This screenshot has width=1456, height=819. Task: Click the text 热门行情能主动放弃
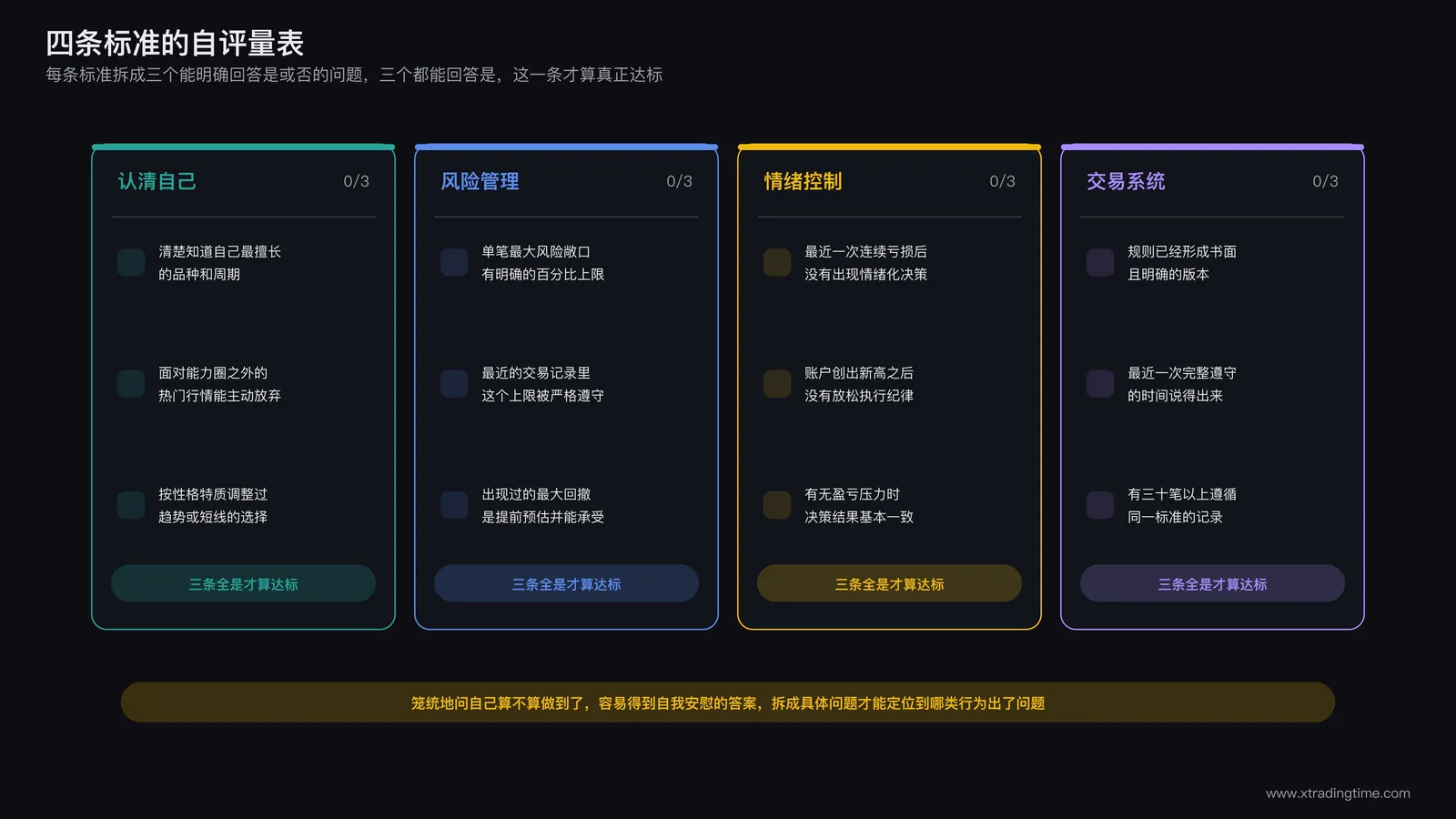[219, 395]
